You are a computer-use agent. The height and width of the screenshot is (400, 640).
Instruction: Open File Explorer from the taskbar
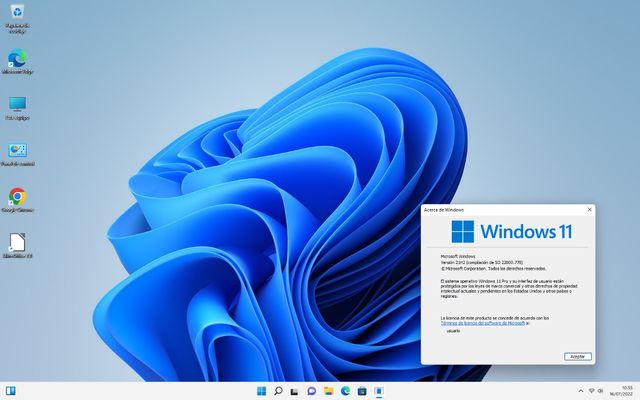coord(329,389)
